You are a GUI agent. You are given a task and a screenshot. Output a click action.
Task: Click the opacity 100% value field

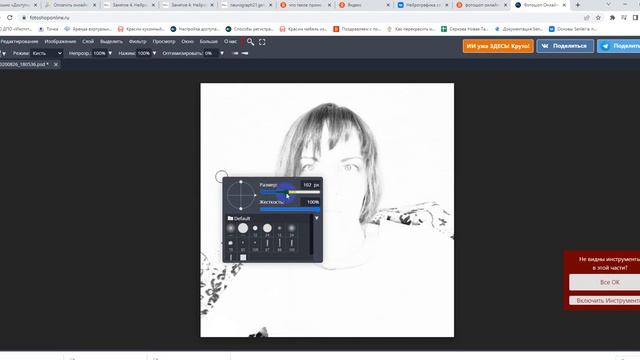click(x=99, y=53)
